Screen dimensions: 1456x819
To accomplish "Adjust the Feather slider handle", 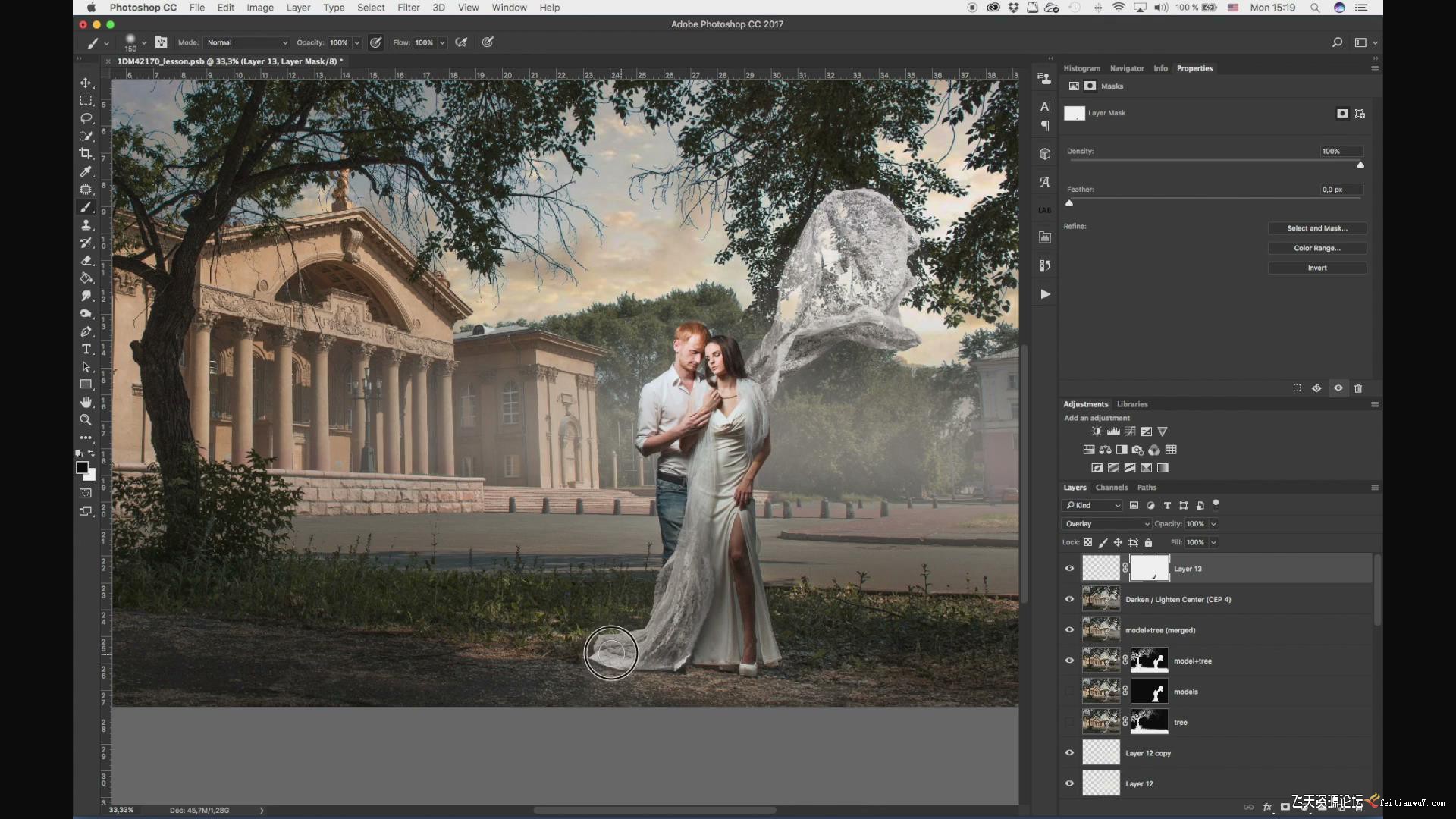I will coord(1069,203).
